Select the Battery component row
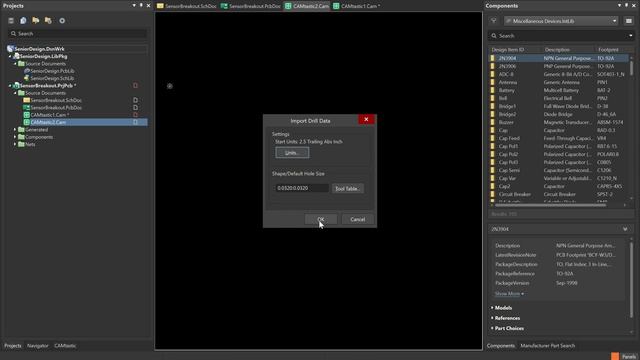This screenshot has width=640, height=360. coord(558,90)
